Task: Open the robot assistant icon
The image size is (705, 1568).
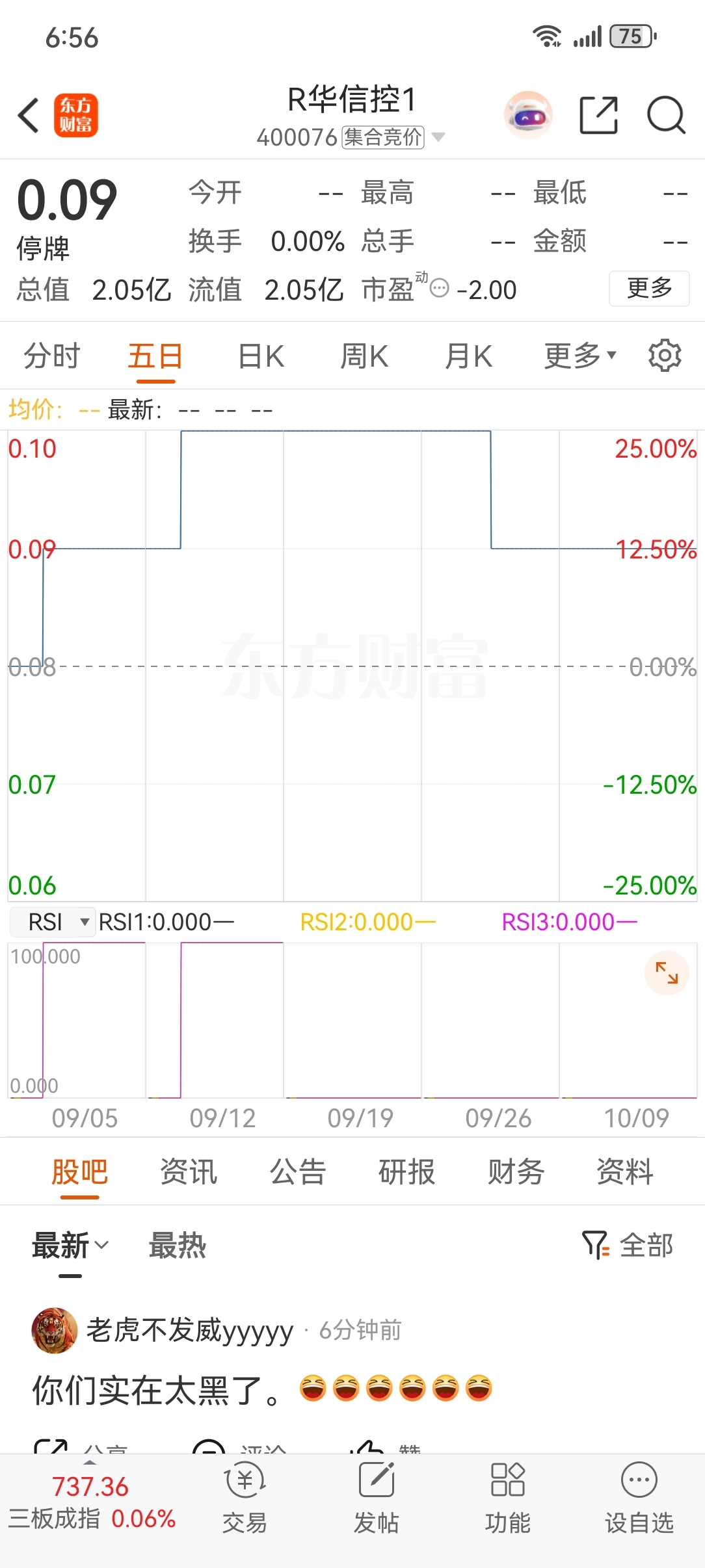Action: [x=528, y=116]
